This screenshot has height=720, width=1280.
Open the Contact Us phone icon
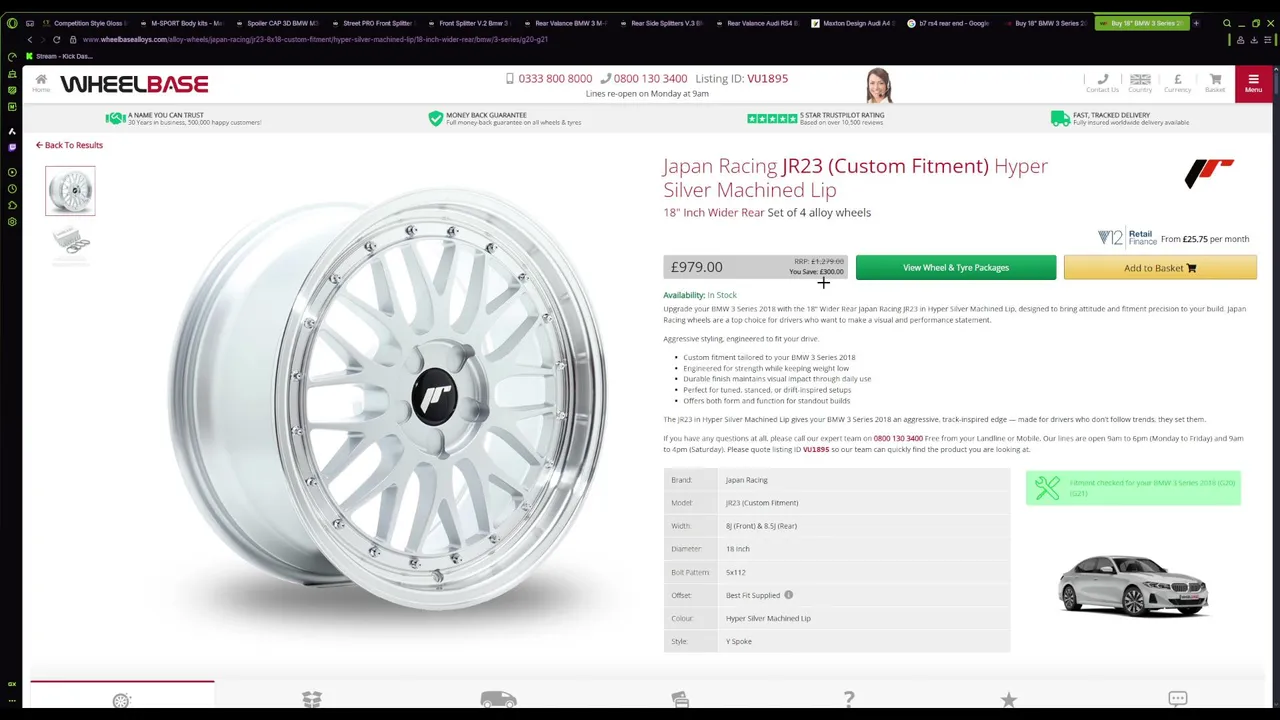(x=1102, y=82)
